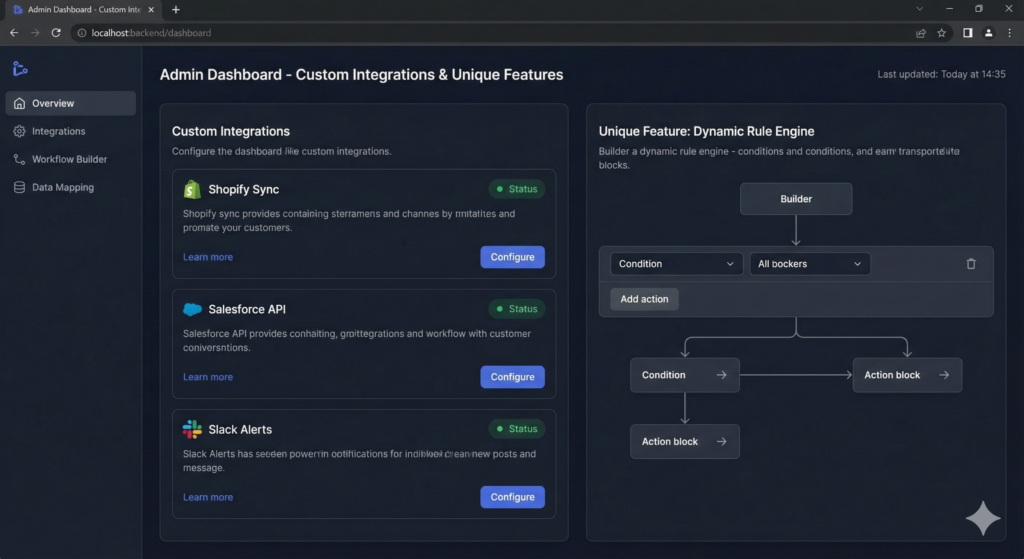Click Learn more under Slack Alerts
1024x559 pixels.
[208, 497]
